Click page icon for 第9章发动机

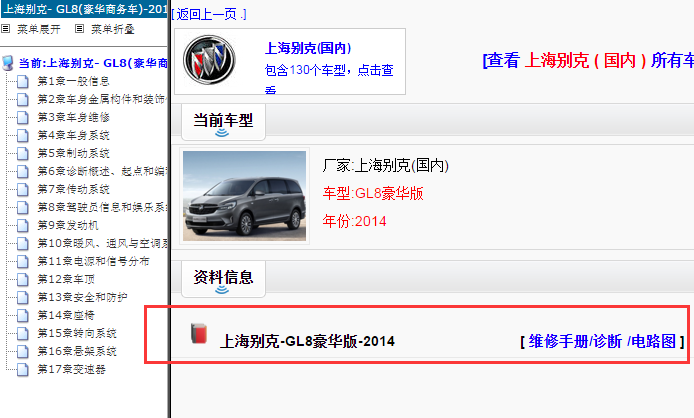pyautogui.click(x=23, y=225)
